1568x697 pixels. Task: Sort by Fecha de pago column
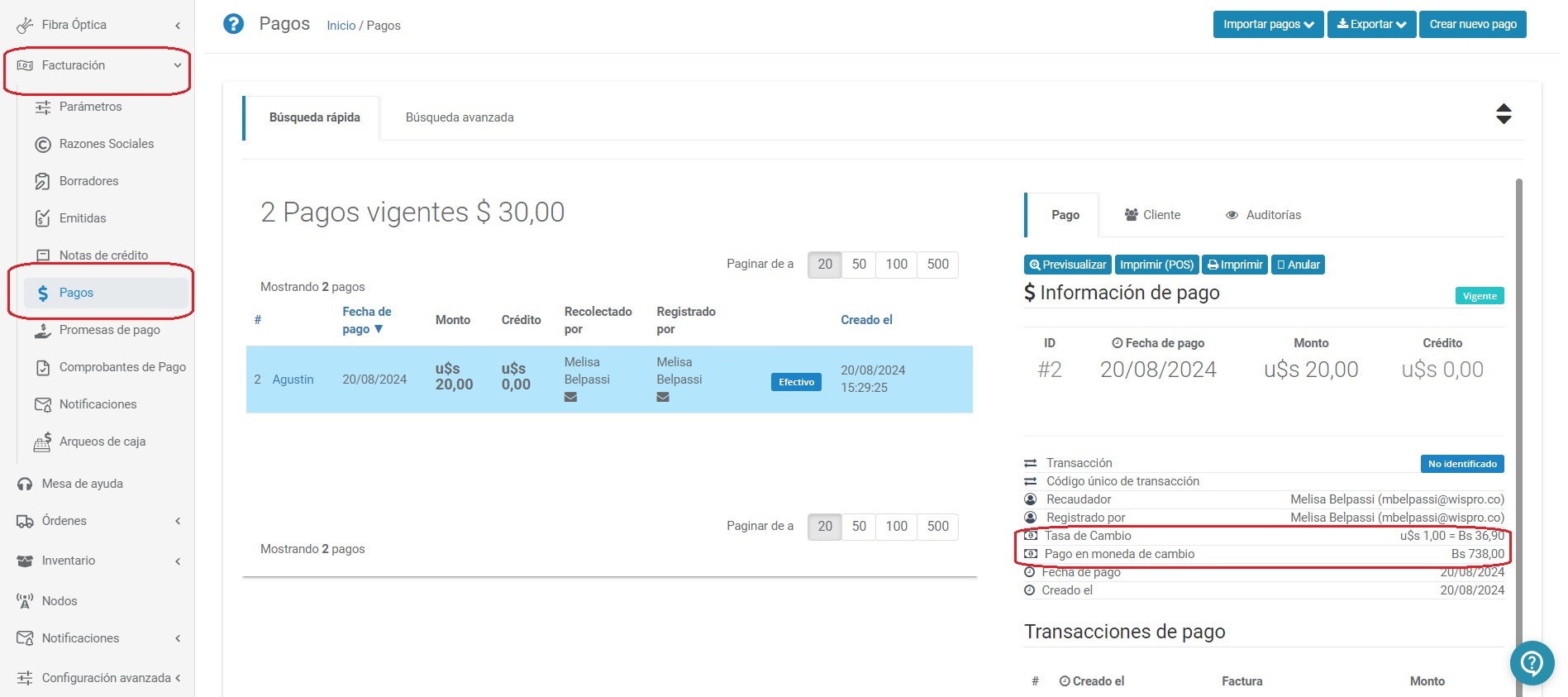coord(367,320)
